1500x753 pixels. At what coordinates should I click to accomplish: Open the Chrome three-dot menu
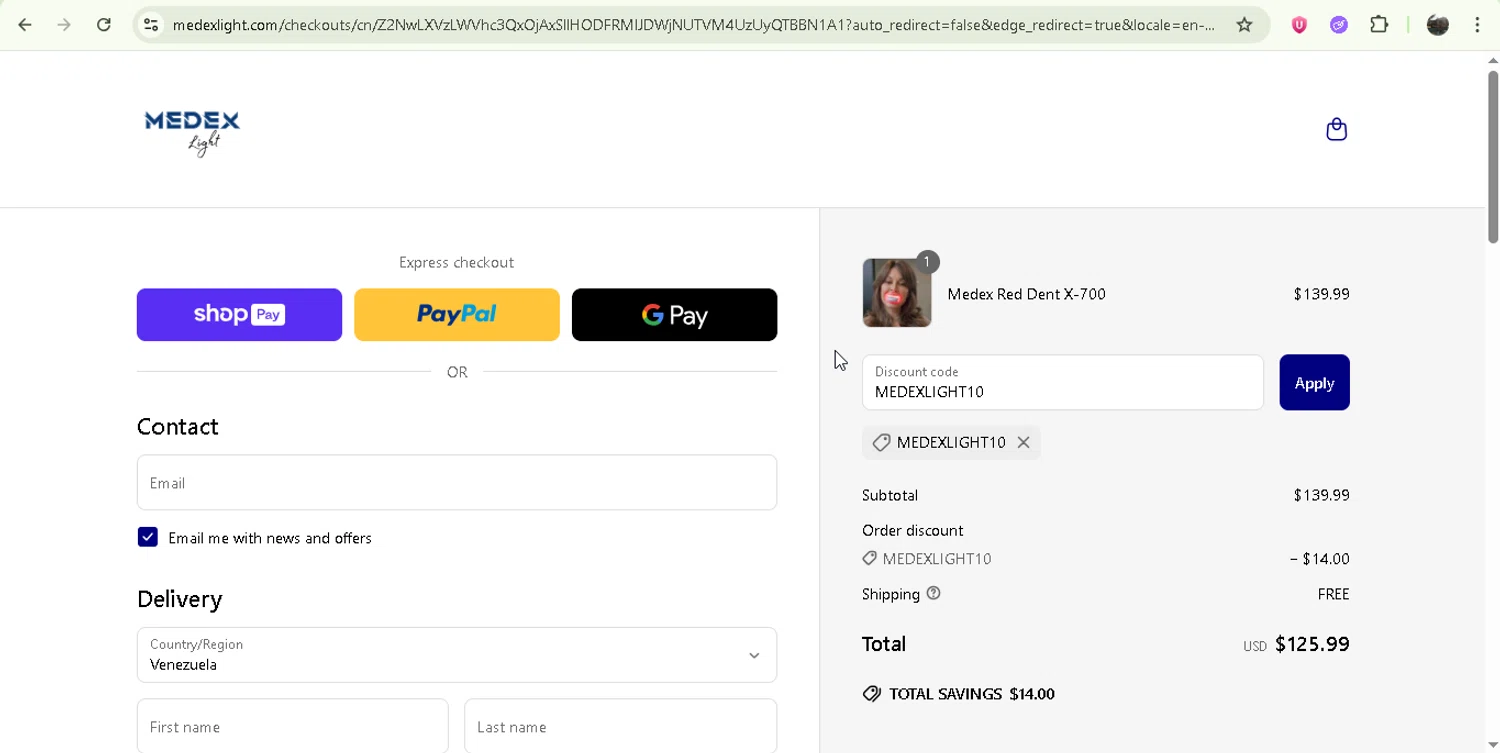pos(1477,25)
